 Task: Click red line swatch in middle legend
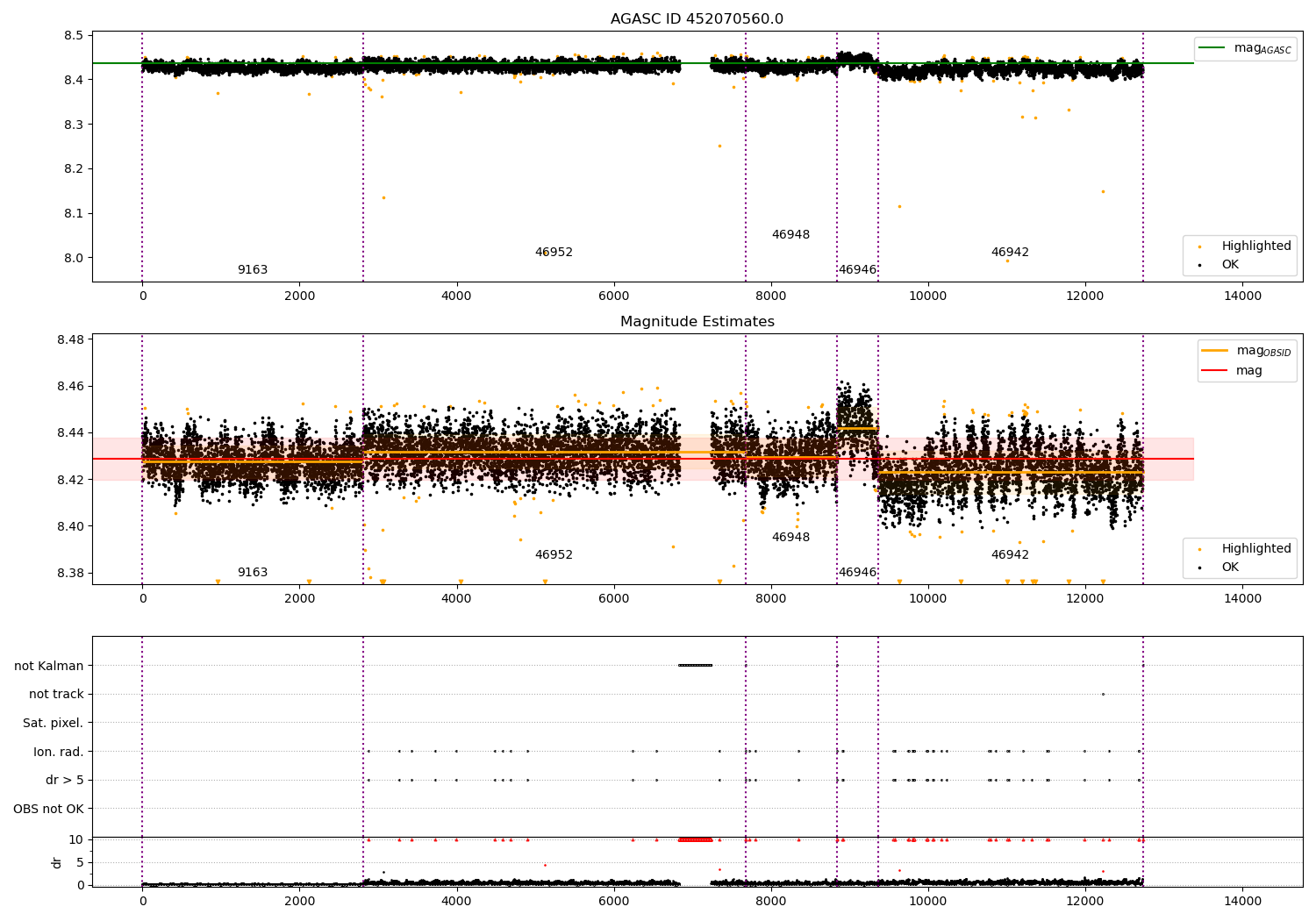point(1215,371)
